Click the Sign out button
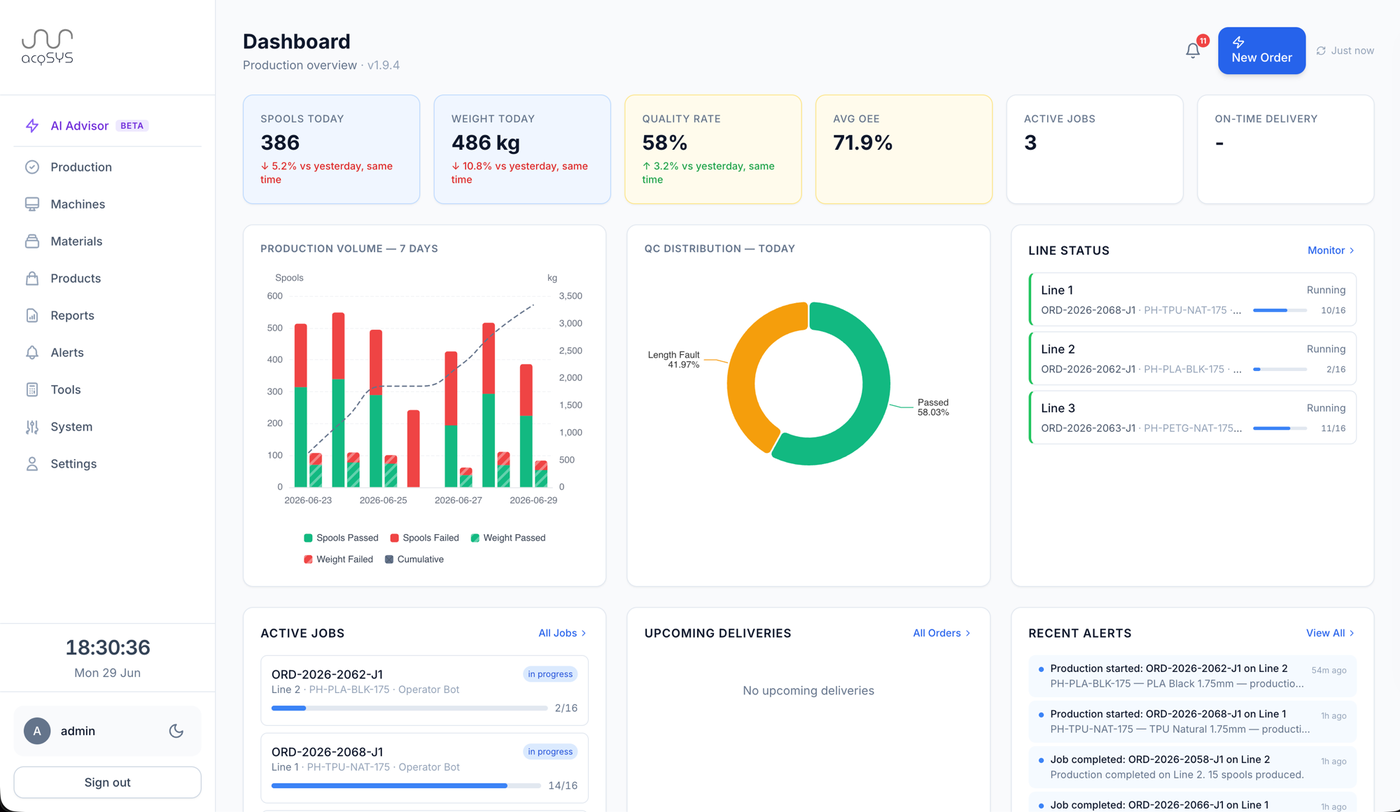The height and width of the screenshot is (812, 1400). click(108, 783)
